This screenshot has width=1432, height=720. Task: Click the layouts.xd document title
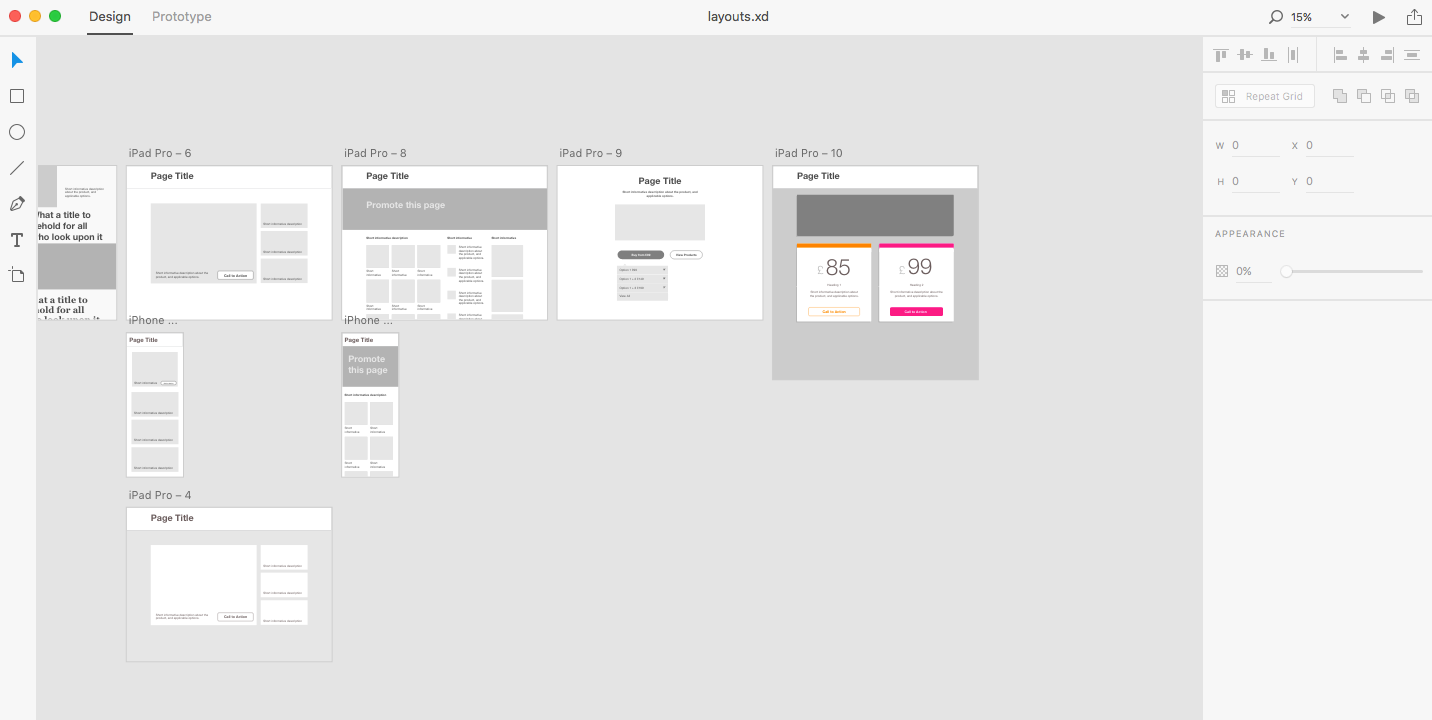tap(738, 17)
